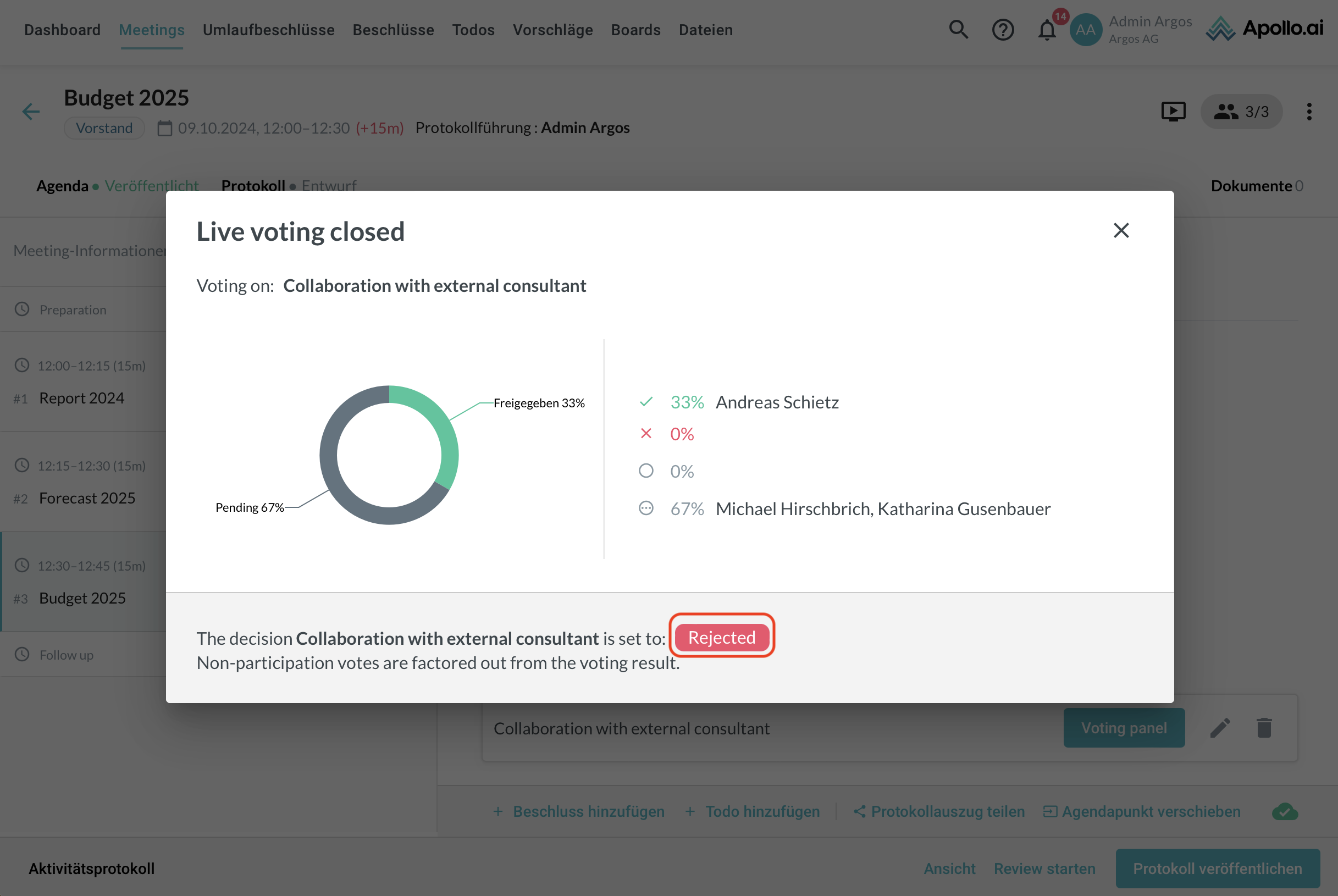The width and height of the screenshot is (1338, 896).
Task: Close the Live voting closed dialog
Action: [1121, 230]
